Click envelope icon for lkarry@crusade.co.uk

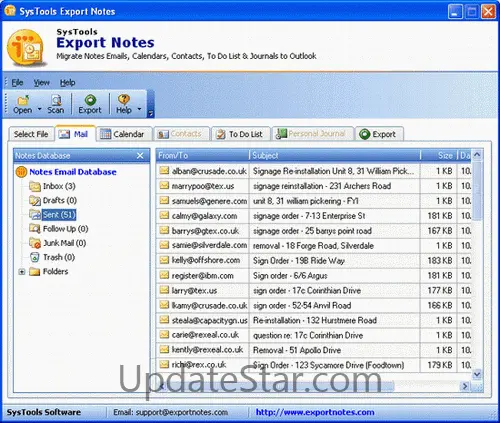coord(164,305)
